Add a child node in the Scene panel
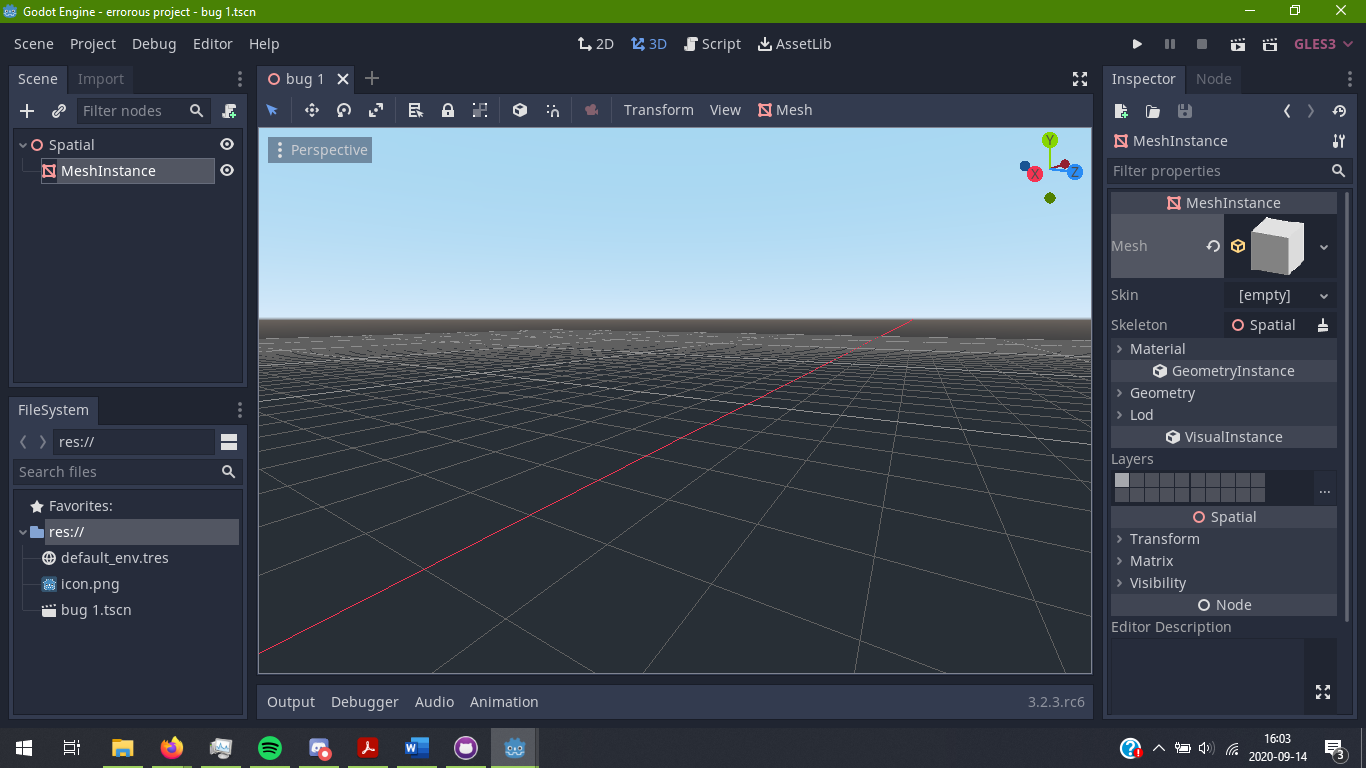 26,111
